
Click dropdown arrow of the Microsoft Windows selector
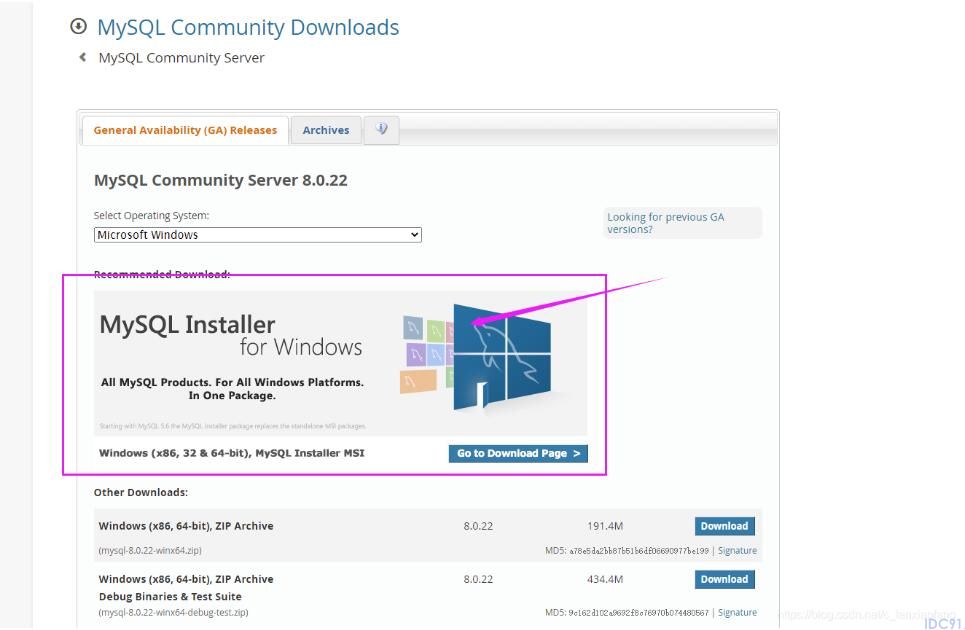coord(415,235)
